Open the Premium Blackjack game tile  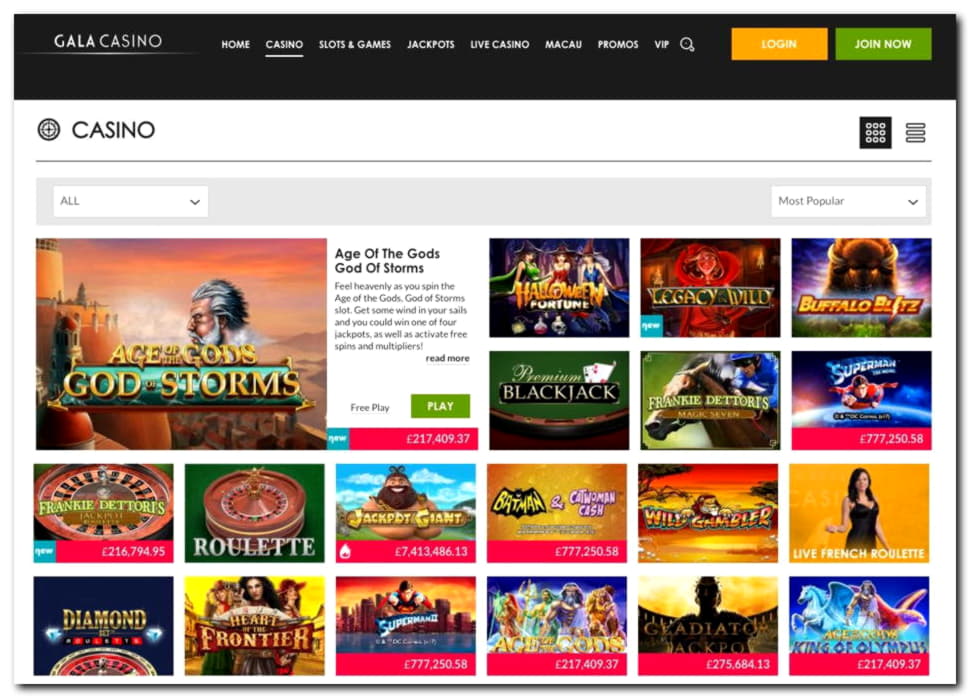(559, 400)
